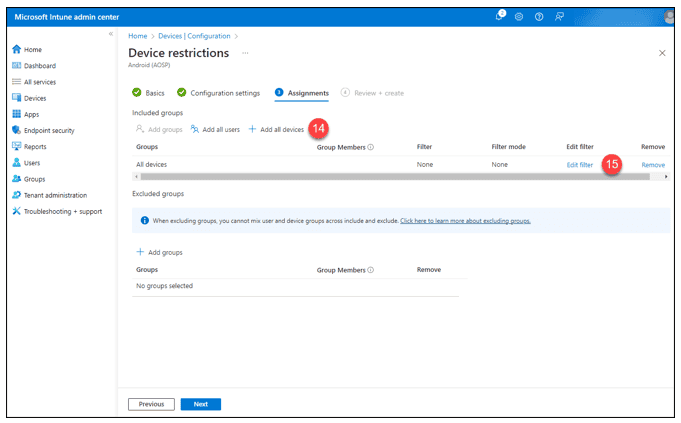Go to Review + create tab
Screen dimensions: 681x423
tap(372, 93)
